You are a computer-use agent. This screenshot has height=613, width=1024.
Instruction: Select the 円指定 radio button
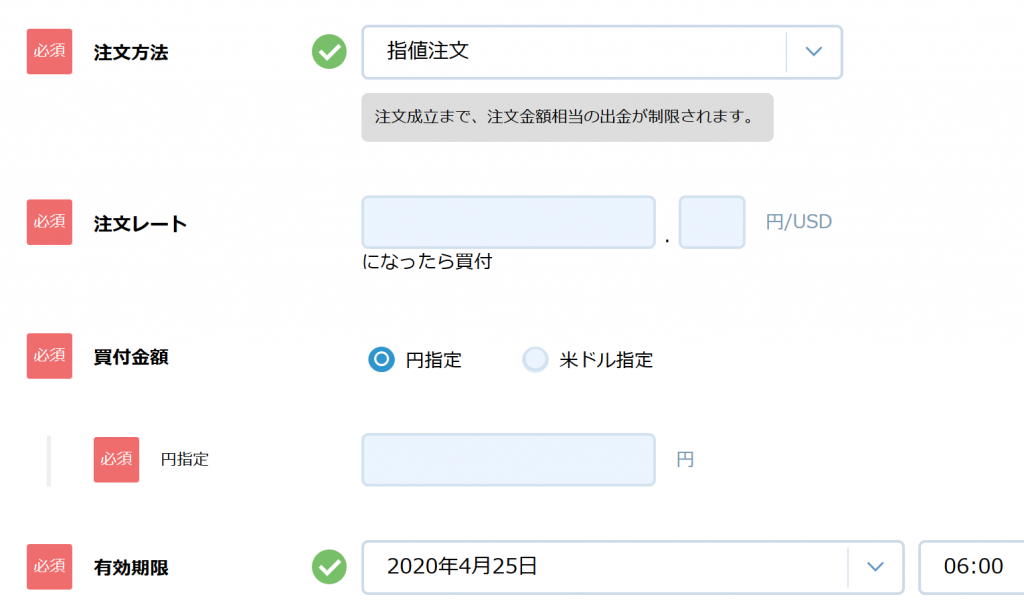pyautogui.click(x=381, y=359)
